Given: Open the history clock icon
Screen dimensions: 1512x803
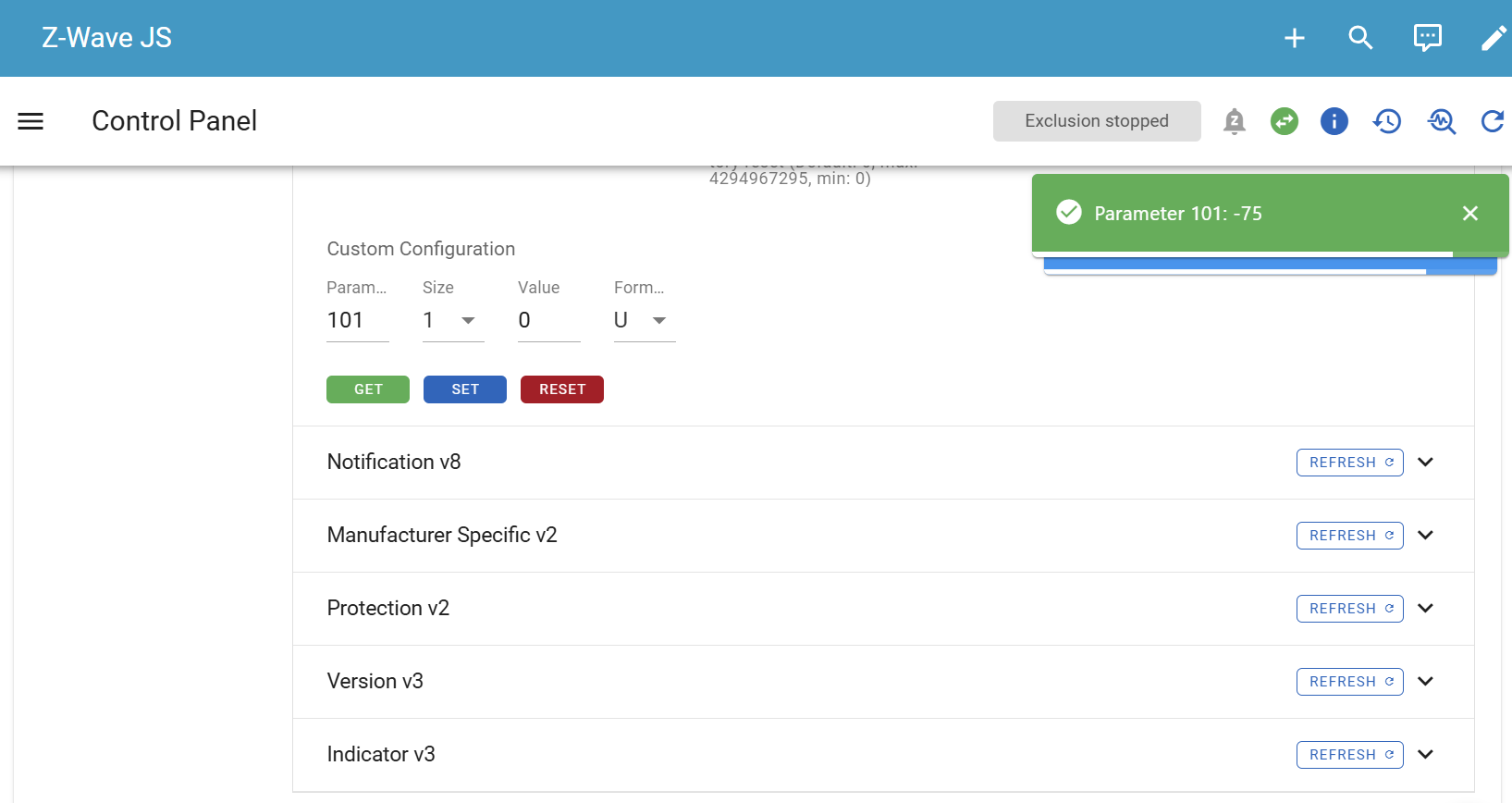Looking at the screenshot, I should (x=1387, y=121).
